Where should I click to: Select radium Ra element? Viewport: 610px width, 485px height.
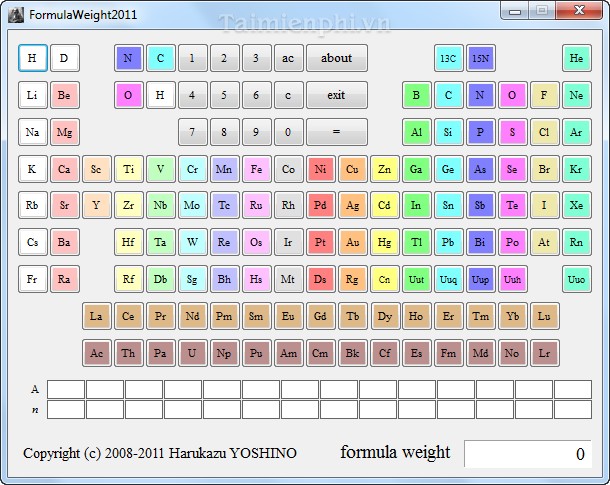65,279
